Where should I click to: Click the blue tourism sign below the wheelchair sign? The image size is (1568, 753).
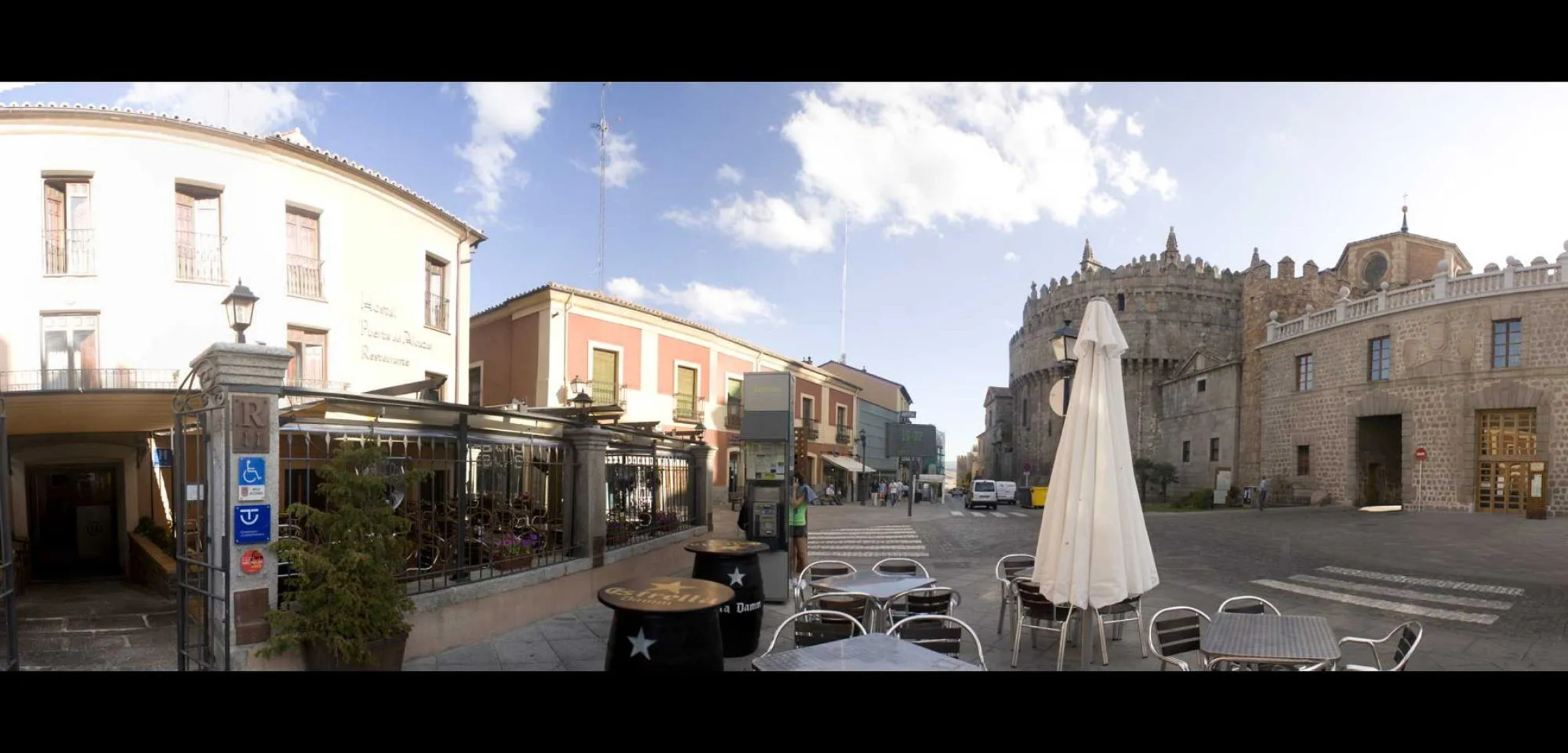[x=252, y=524]
